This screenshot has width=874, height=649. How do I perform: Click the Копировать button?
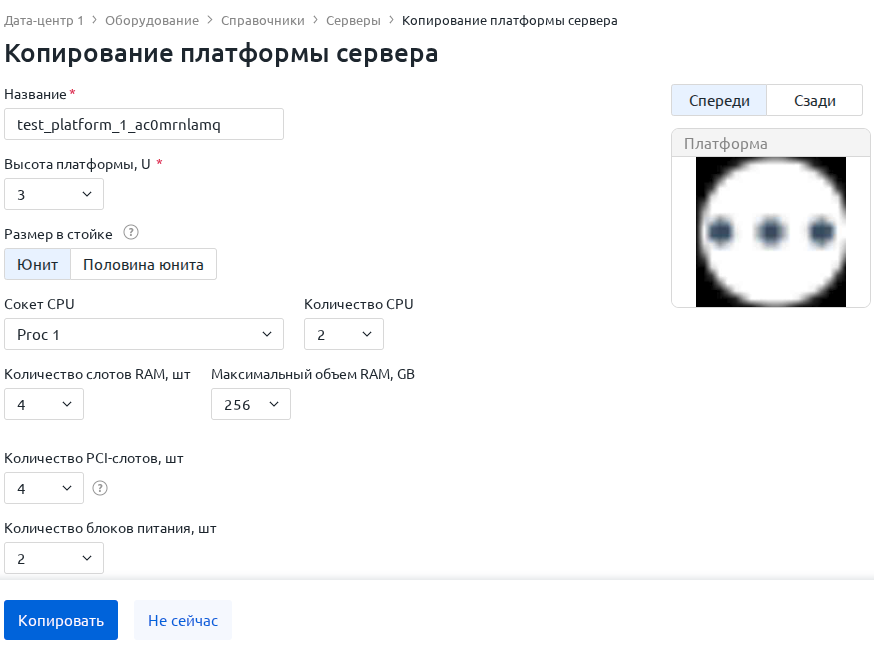click(x=61, y=620)
